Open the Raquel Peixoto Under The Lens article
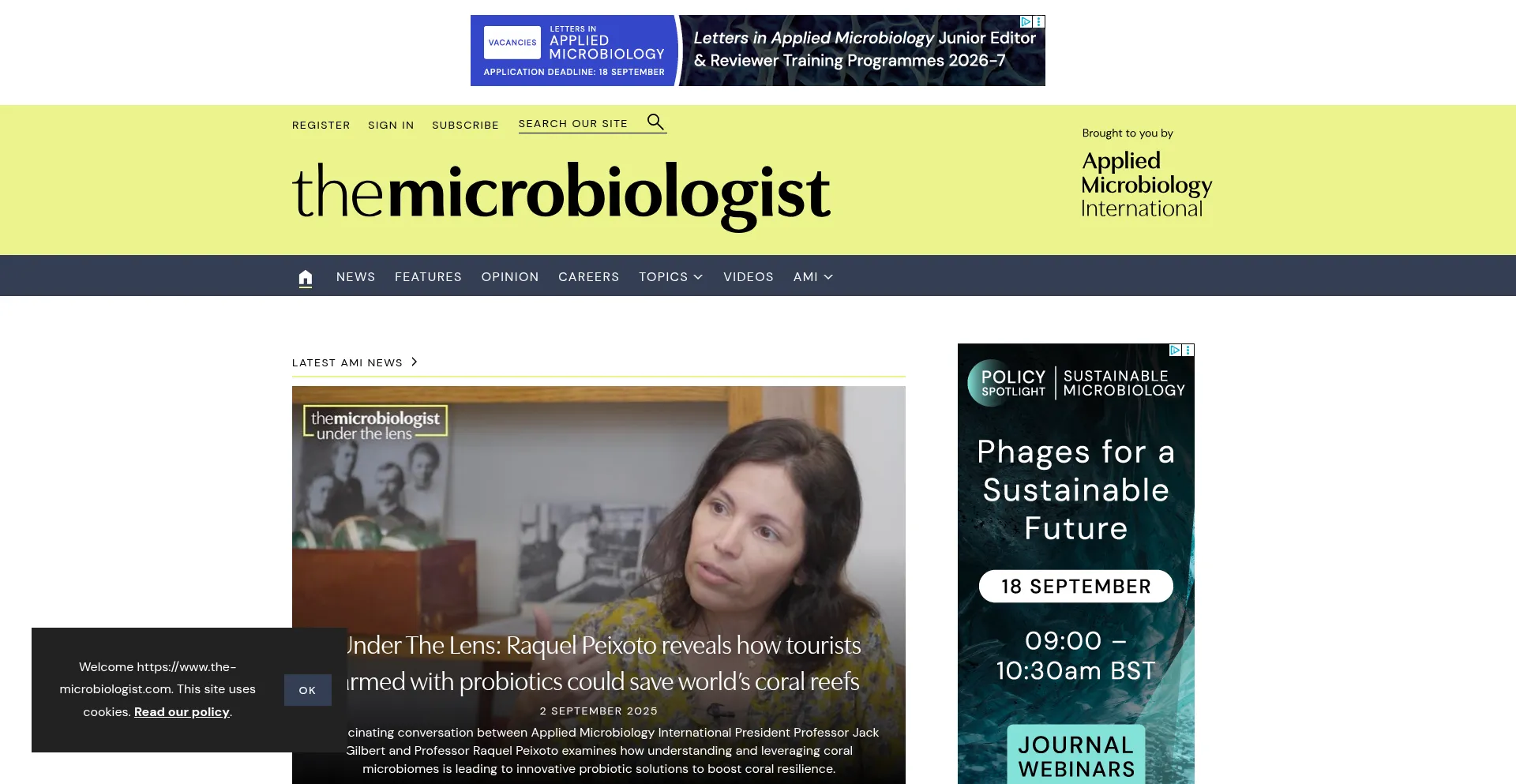 601,663
